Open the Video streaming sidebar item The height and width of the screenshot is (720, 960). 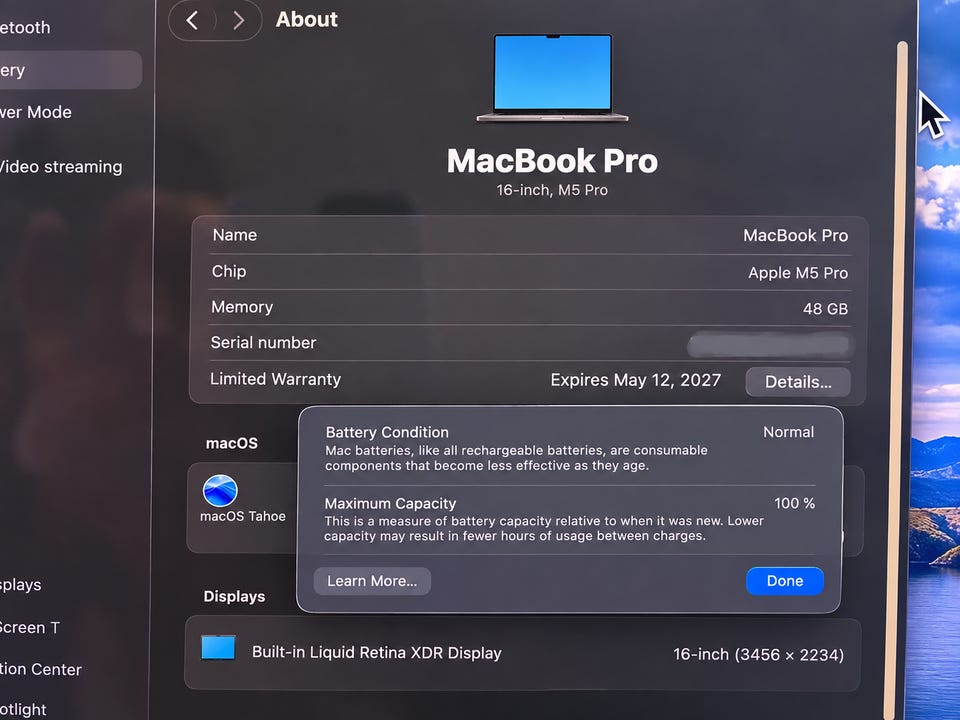(61, 167)
